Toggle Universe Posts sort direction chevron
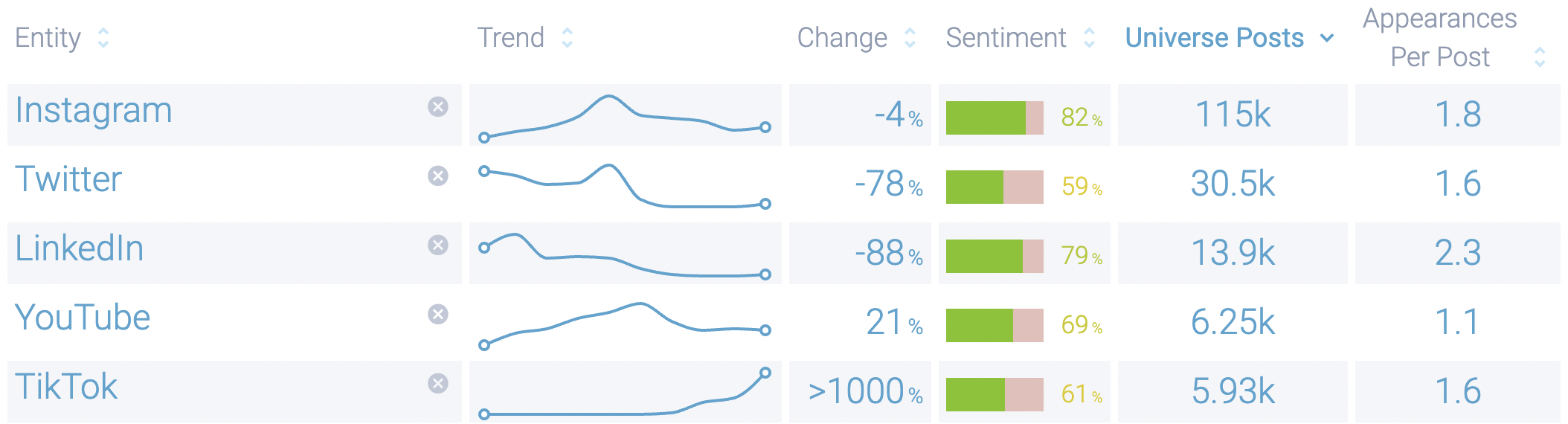Image resolution: width=1568 pixels, height=424 pixels. [x=1327, y=38]
